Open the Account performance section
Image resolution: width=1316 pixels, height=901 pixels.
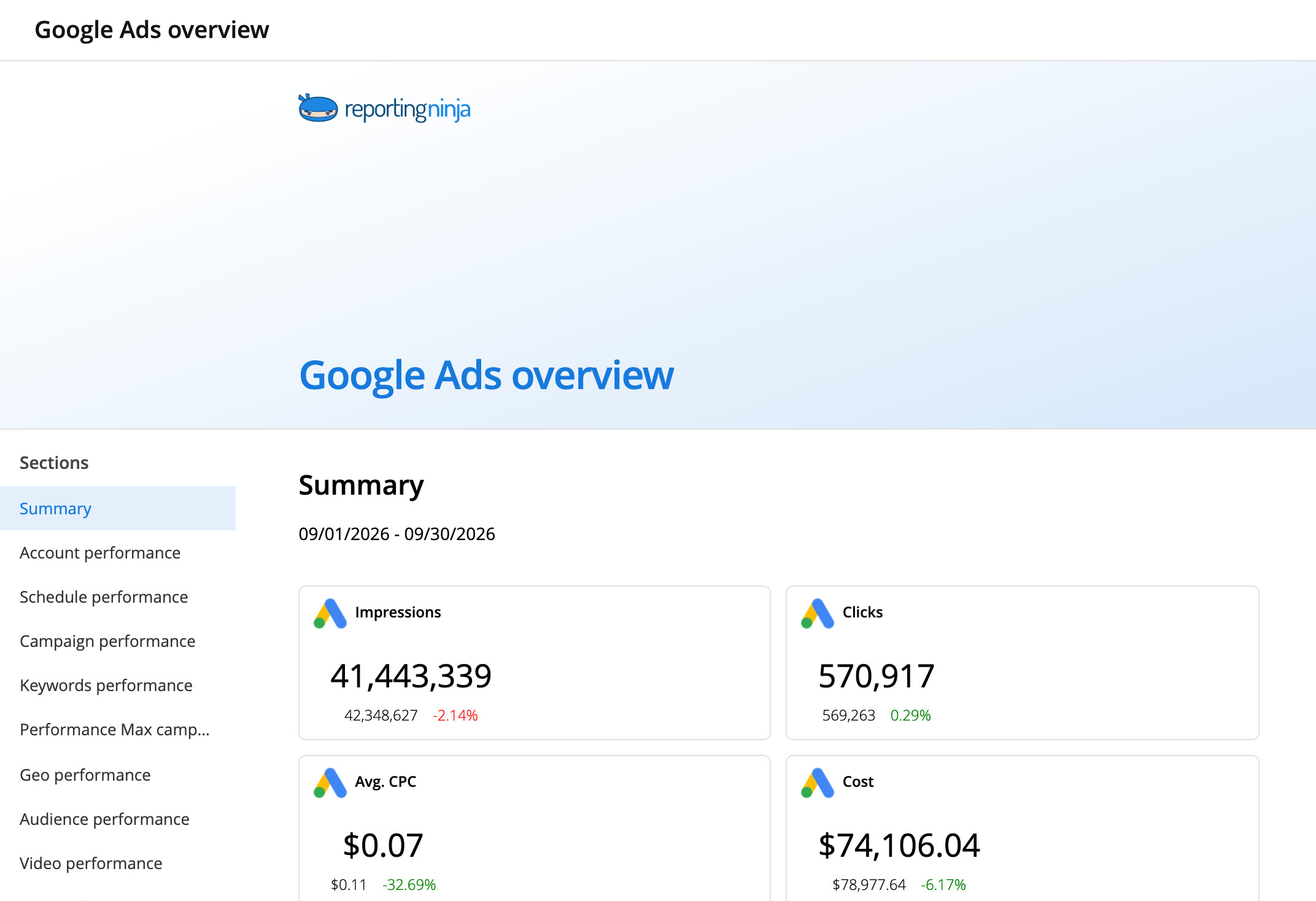[x=118, y=552]
